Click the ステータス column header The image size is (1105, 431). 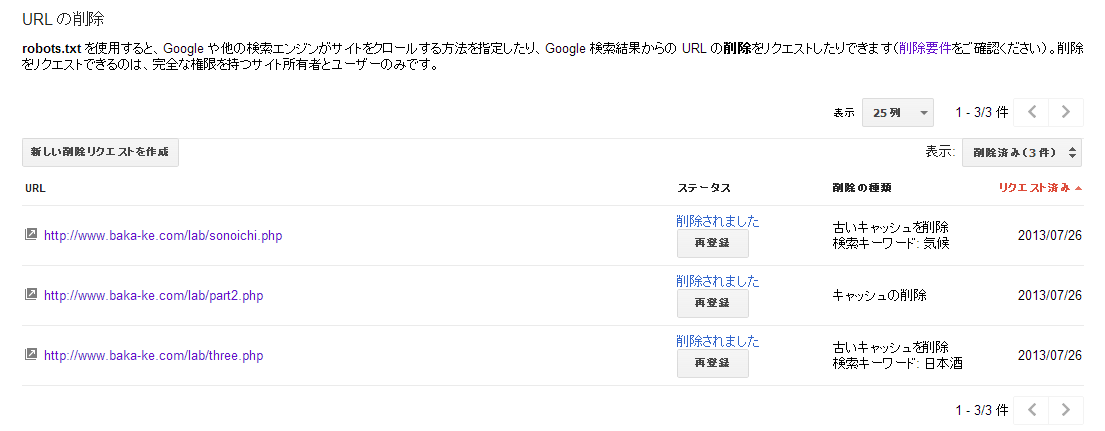point(704,187)
